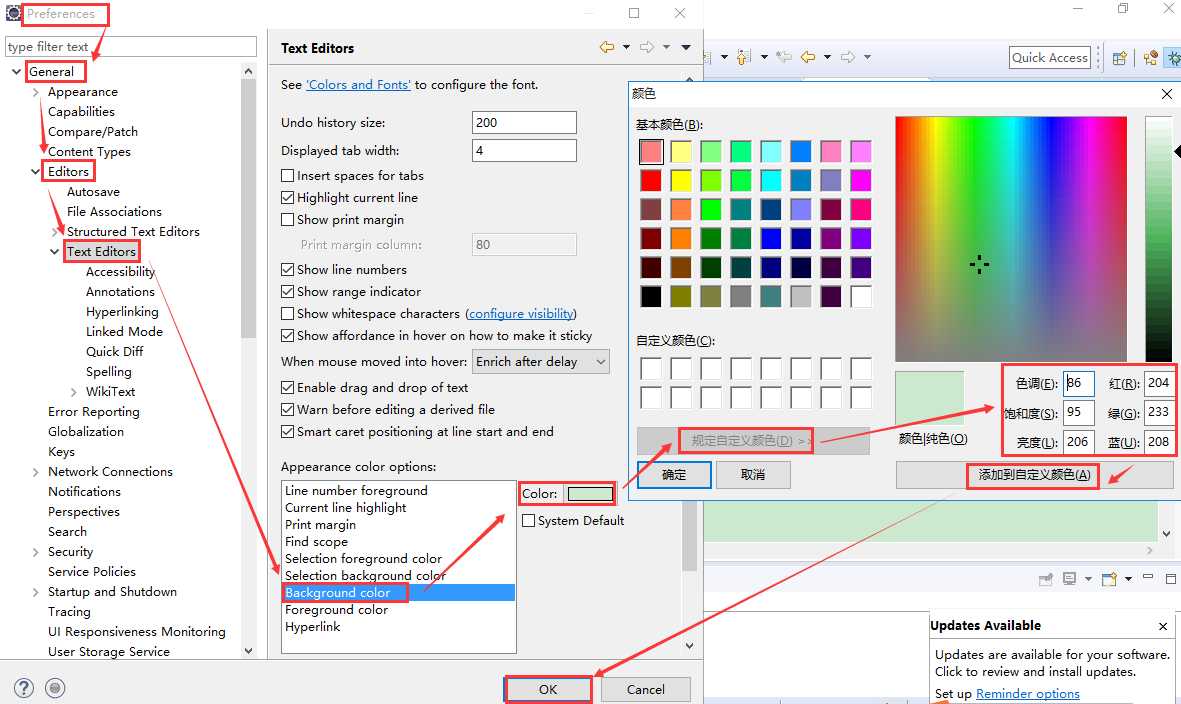
Task: Expand the Network Connections node
Action: coord(35,472)
